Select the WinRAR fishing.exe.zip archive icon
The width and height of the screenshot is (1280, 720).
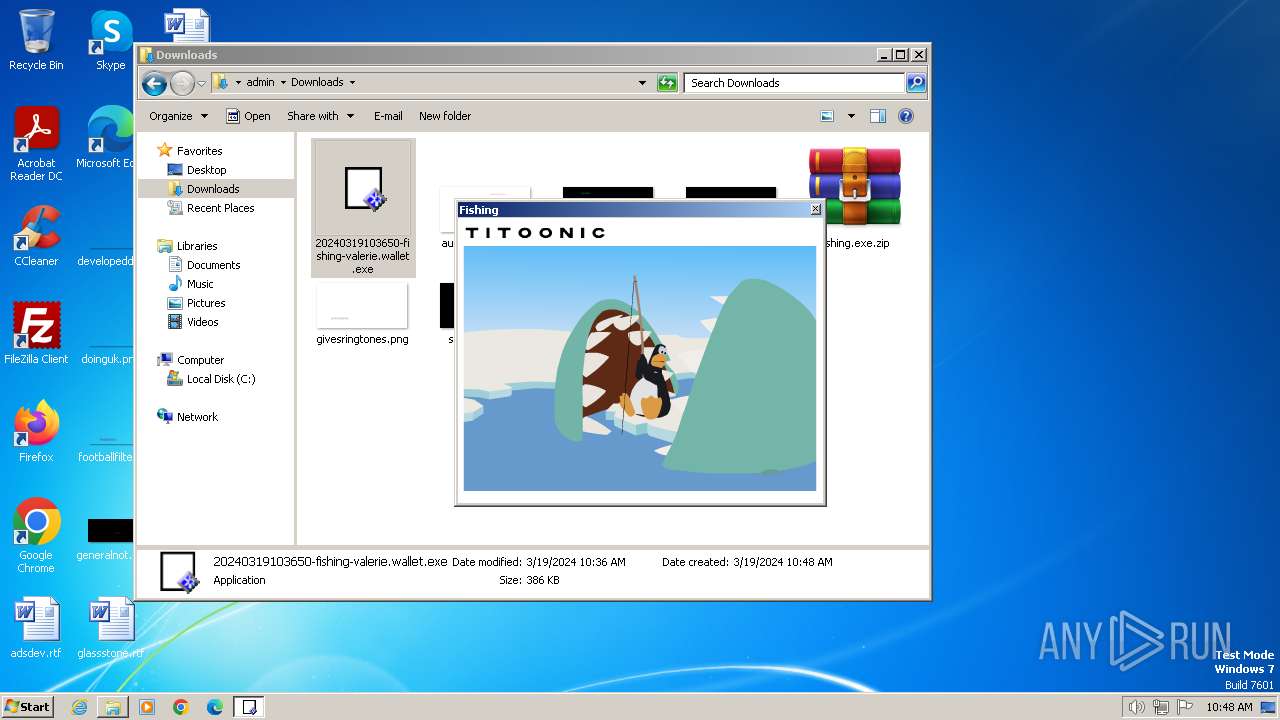(x=855, y=187)
